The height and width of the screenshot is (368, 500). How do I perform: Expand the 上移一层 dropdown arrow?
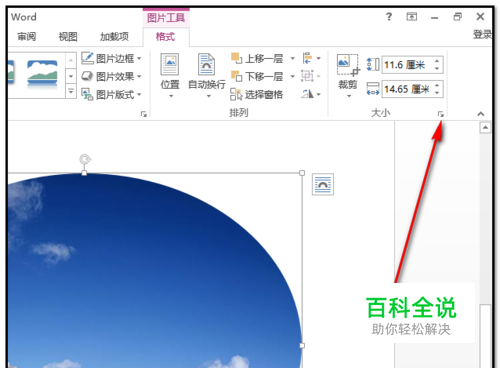click(292, 58)
